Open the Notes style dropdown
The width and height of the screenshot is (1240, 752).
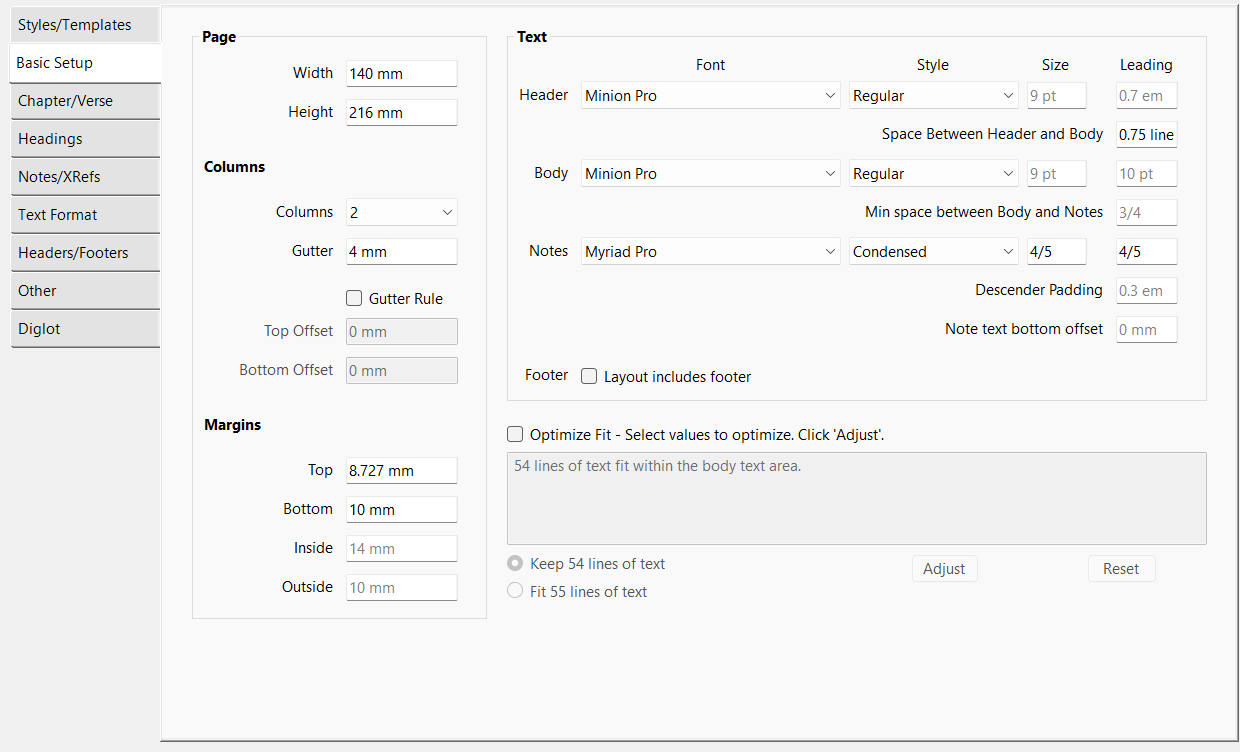pyautogui.click(x=933, y=252)
